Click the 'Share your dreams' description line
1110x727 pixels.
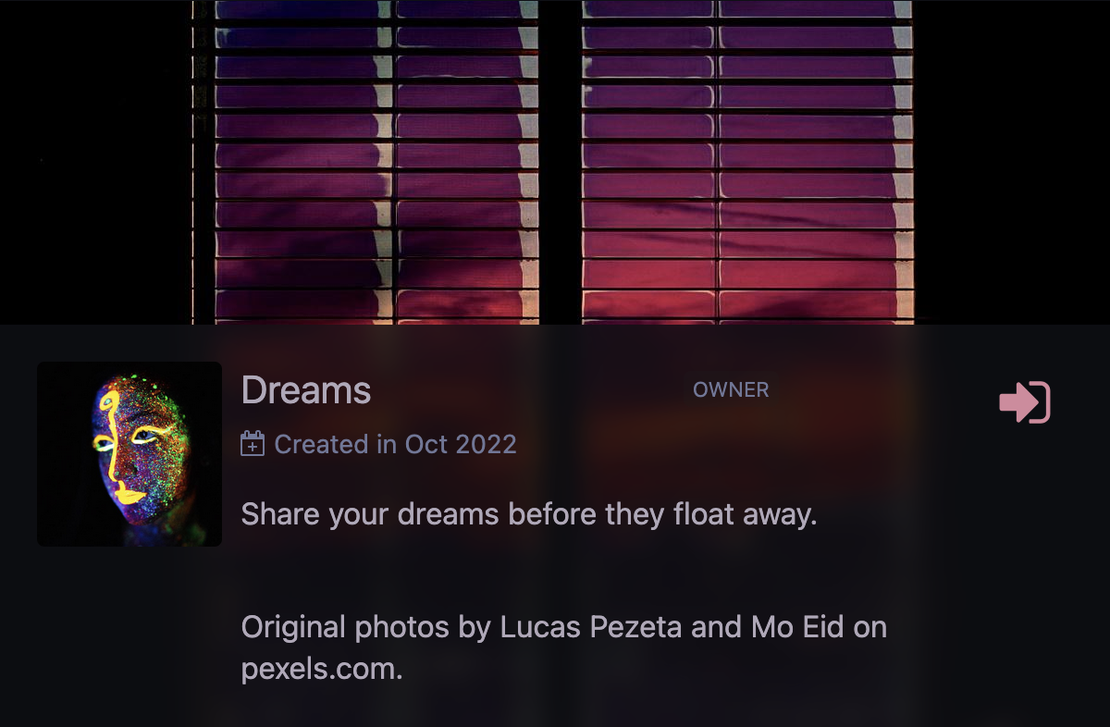click(529, 514)
